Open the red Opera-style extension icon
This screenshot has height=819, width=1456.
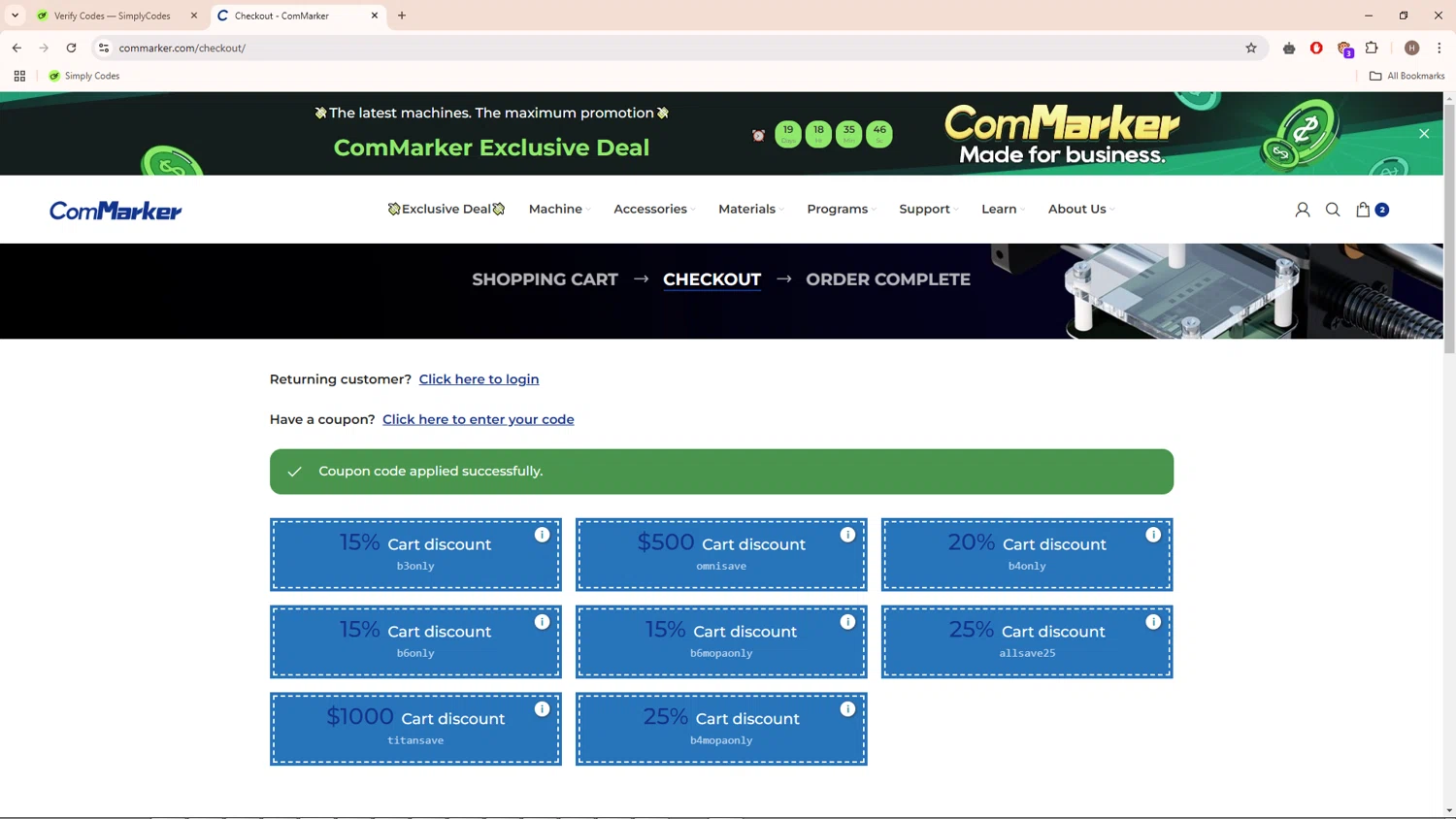click(1316, 48)
